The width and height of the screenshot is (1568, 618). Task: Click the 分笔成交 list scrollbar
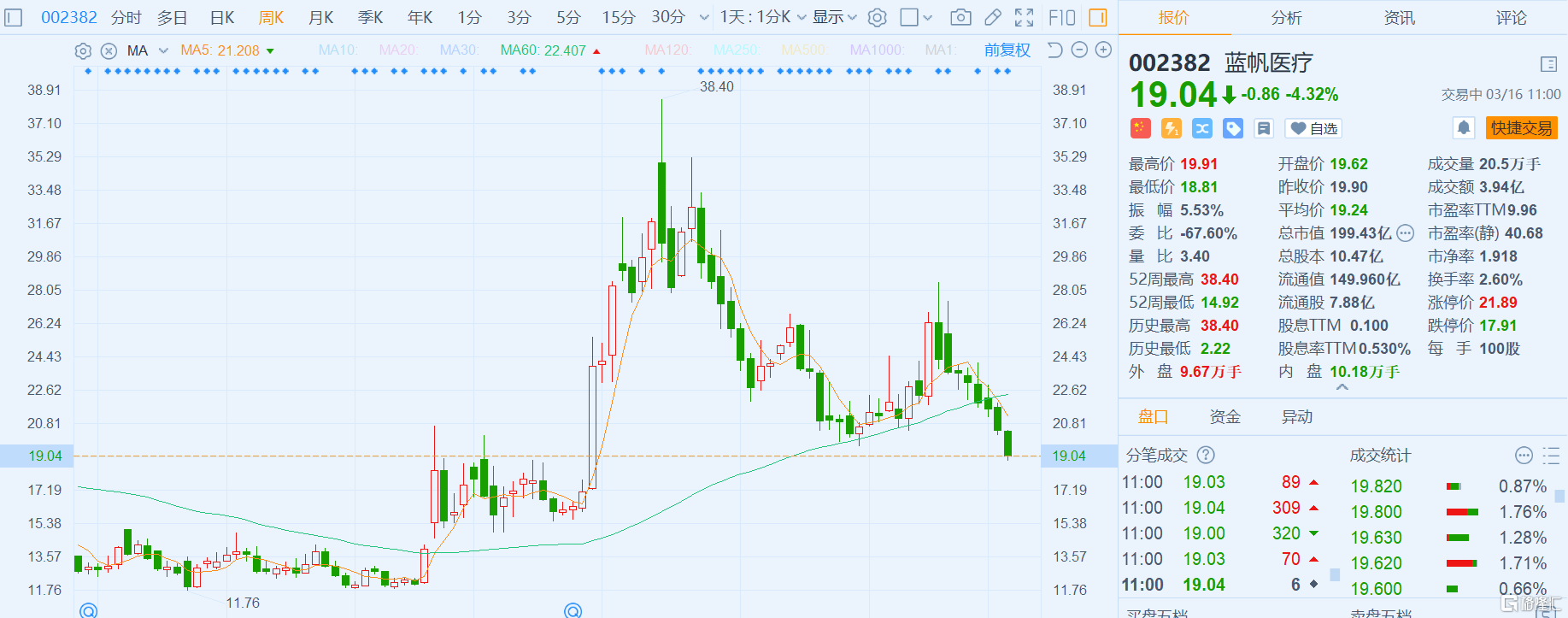1335,574
